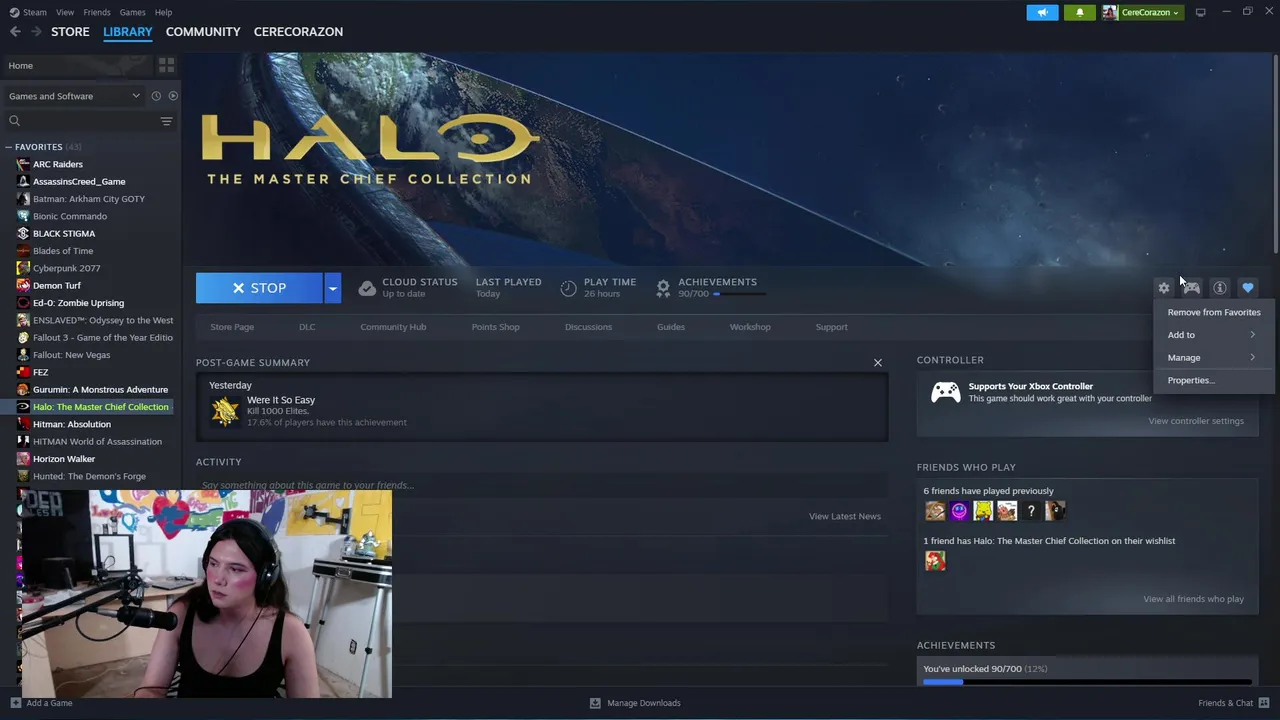Viewport: 1280px width, 720px height.
Task: Click the library search magnifier icon
Action: coord(14,121)
